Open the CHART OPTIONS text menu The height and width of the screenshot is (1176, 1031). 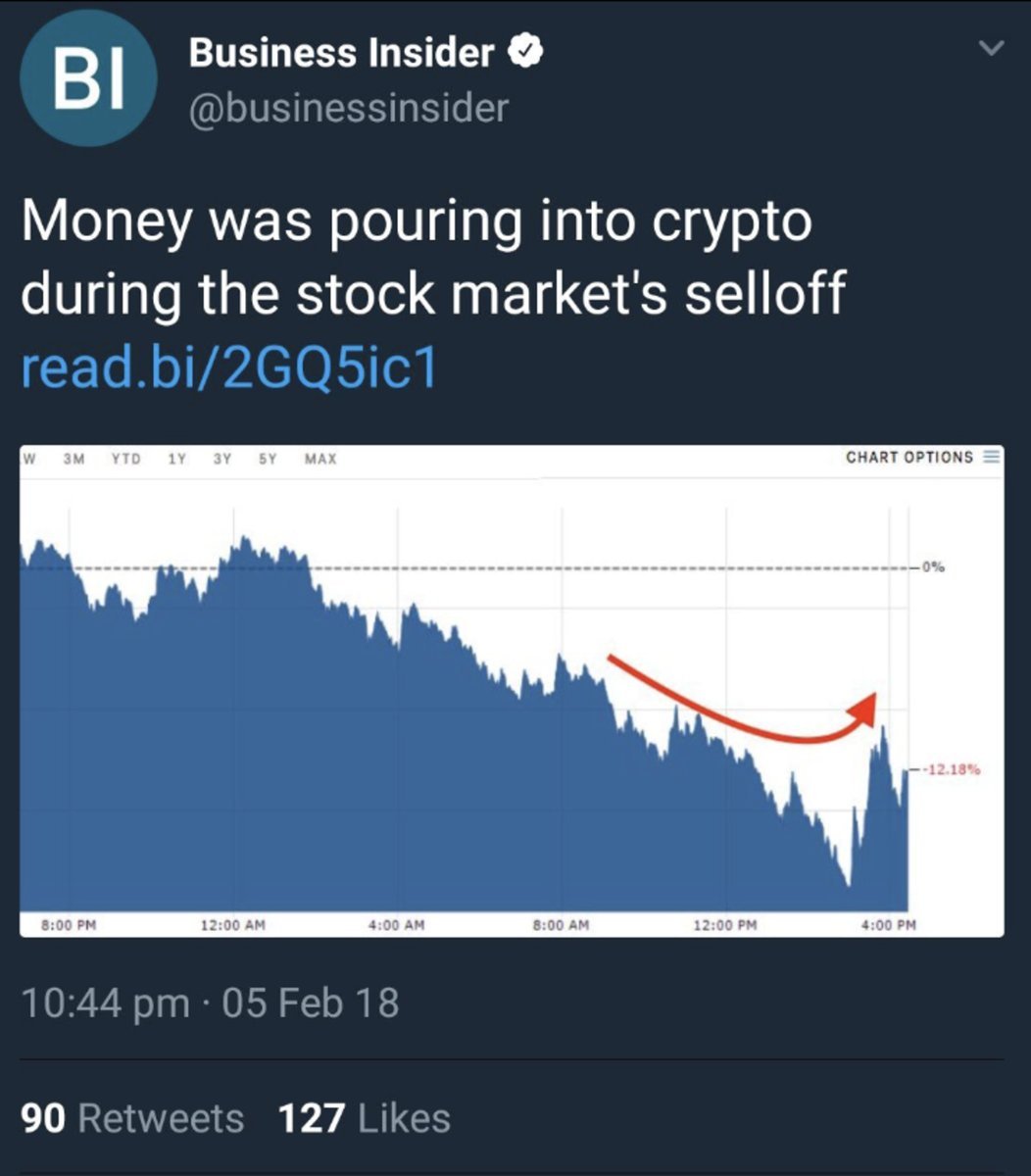(x=908, y=458)
